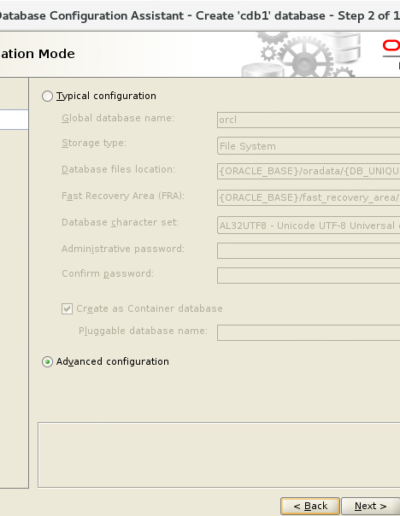Click the Typical configuration label text
400x516 pixels.
click(x=106, y=96)
